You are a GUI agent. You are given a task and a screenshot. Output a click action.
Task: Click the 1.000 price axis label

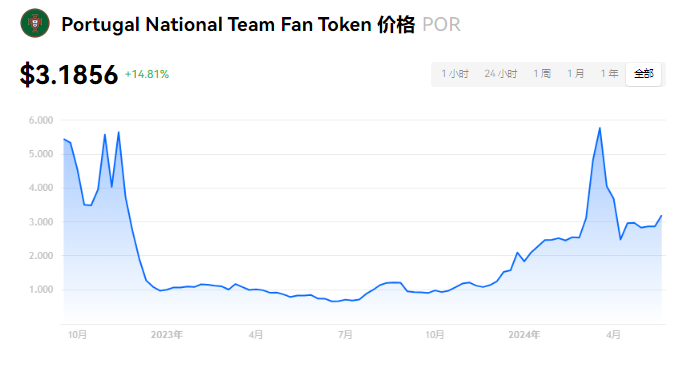[41, 289]
